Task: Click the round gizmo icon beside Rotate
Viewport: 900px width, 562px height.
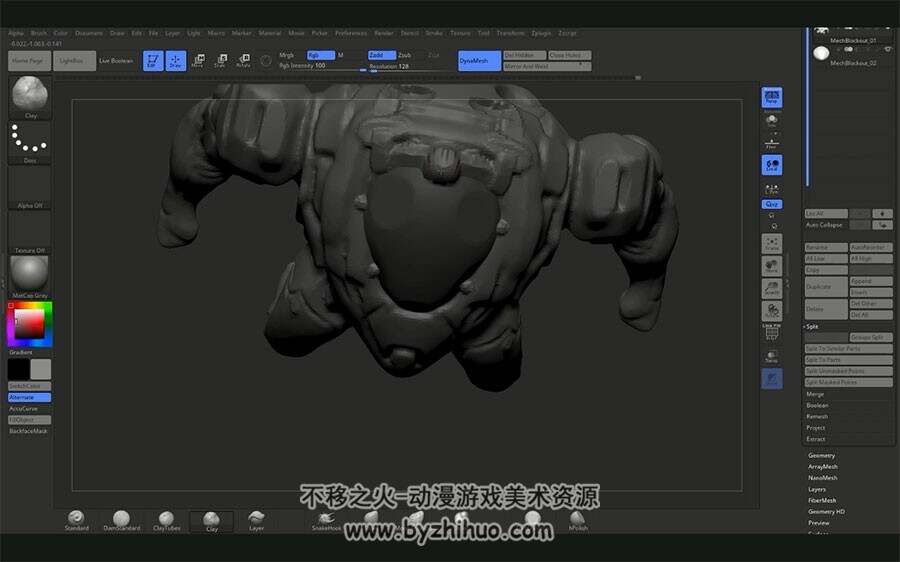Action: pyautogui.click(x=266, y=60)
